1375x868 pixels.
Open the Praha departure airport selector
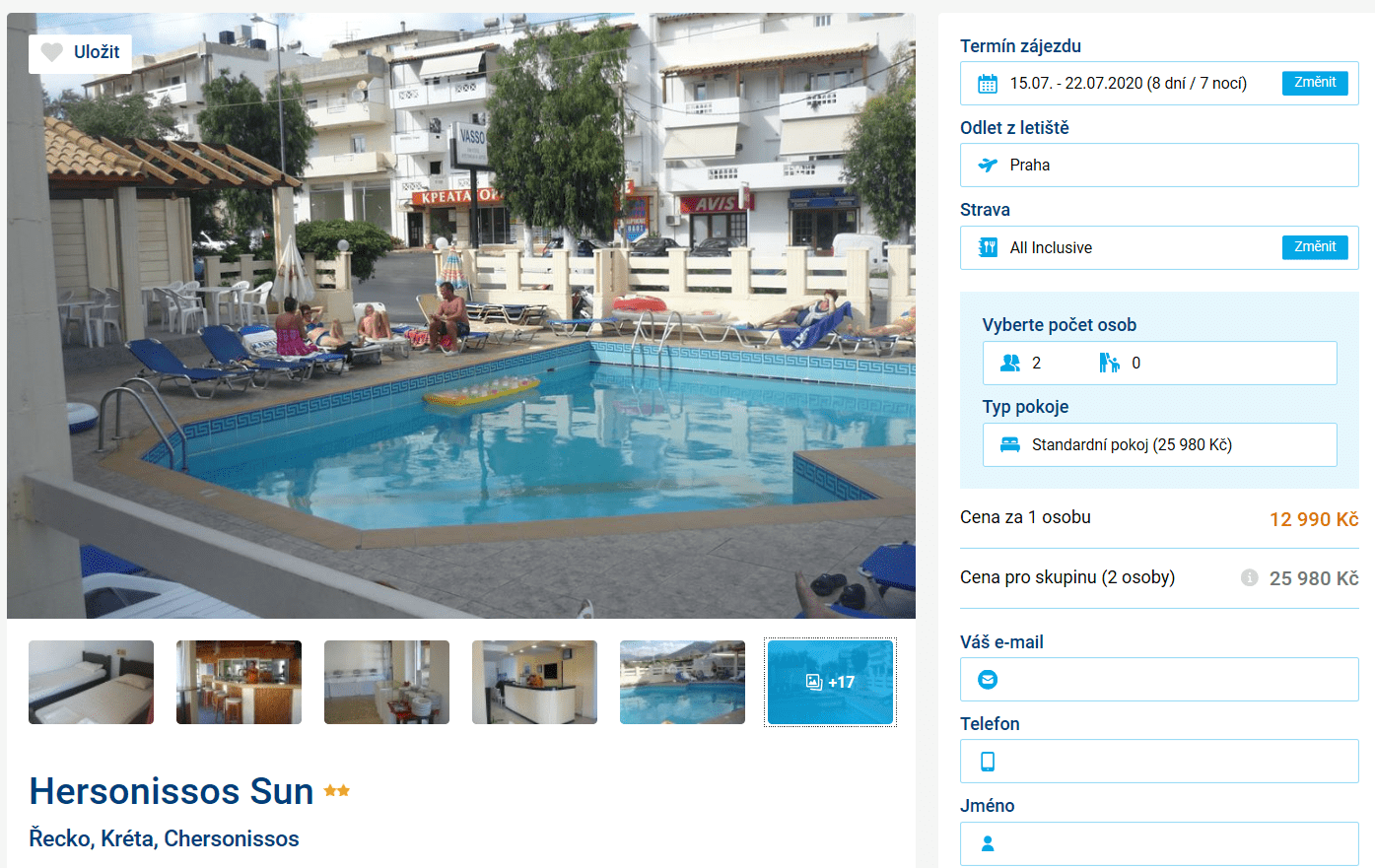click(1159, 166)
